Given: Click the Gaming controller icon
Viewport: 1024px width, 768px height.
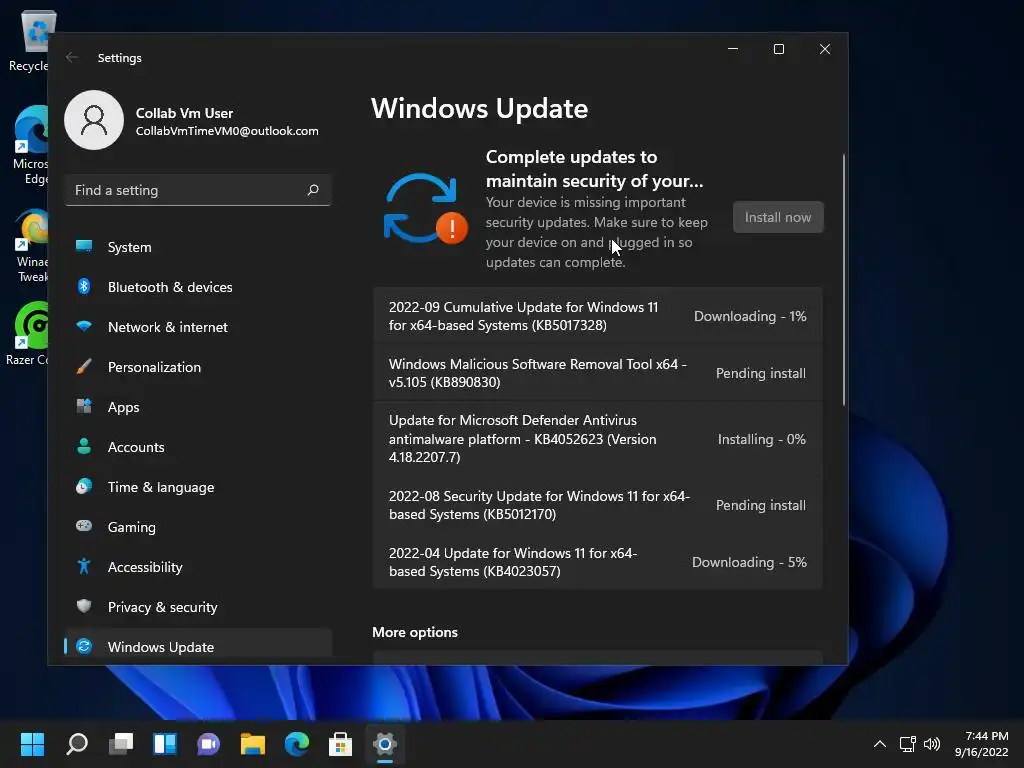Looking at the screenshot, I should click(x=84, y=526).
